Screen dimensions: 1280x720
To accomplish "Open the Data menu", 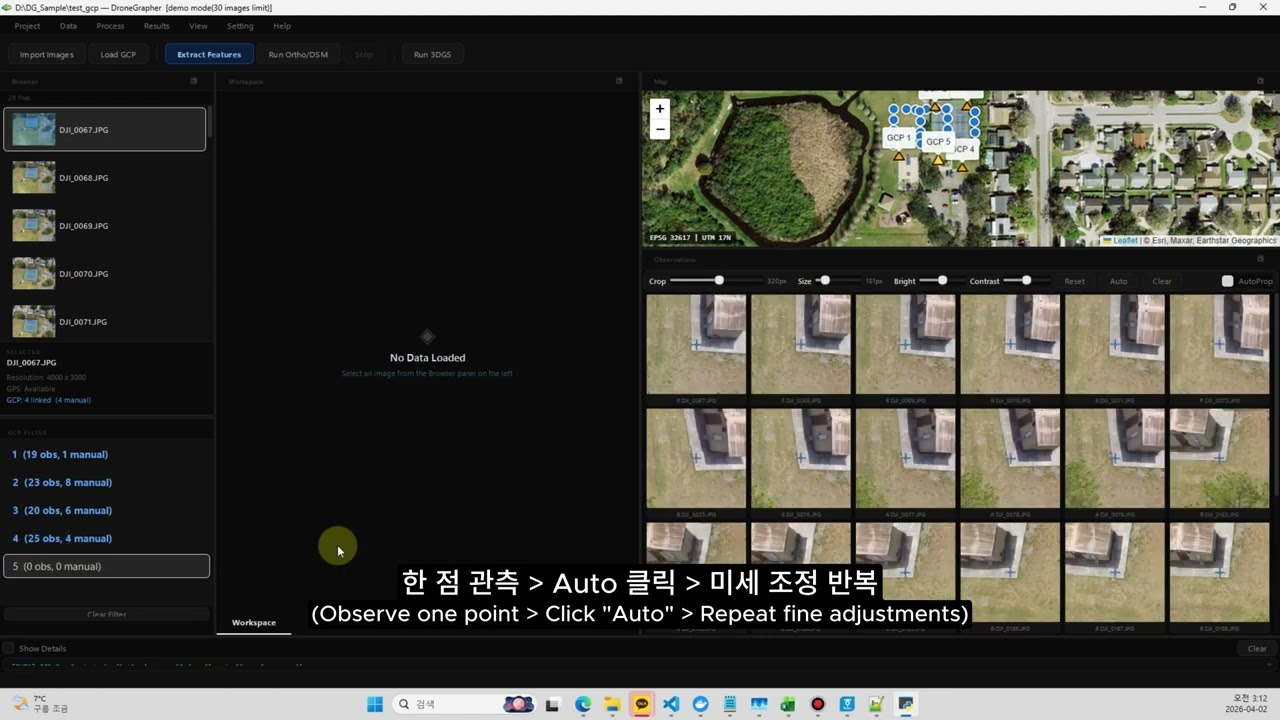I will (x=68, y=26).
